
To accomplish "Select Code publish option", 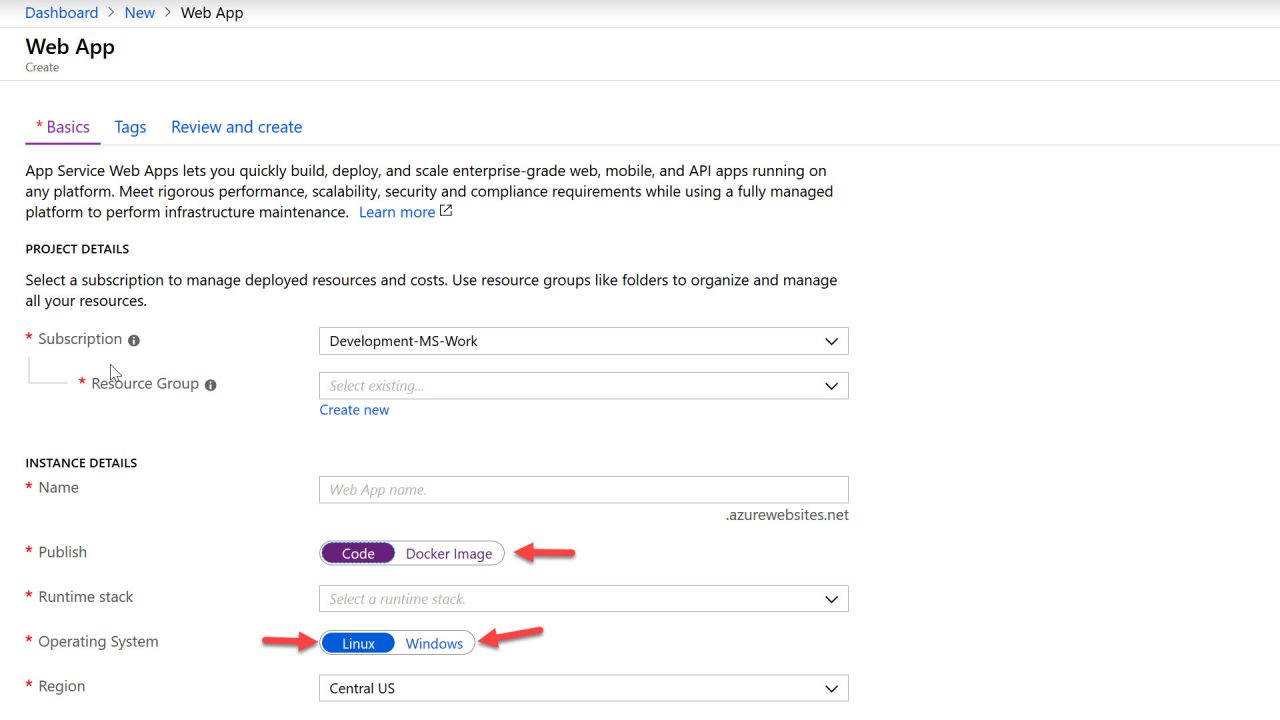I will tap(358, 553).
